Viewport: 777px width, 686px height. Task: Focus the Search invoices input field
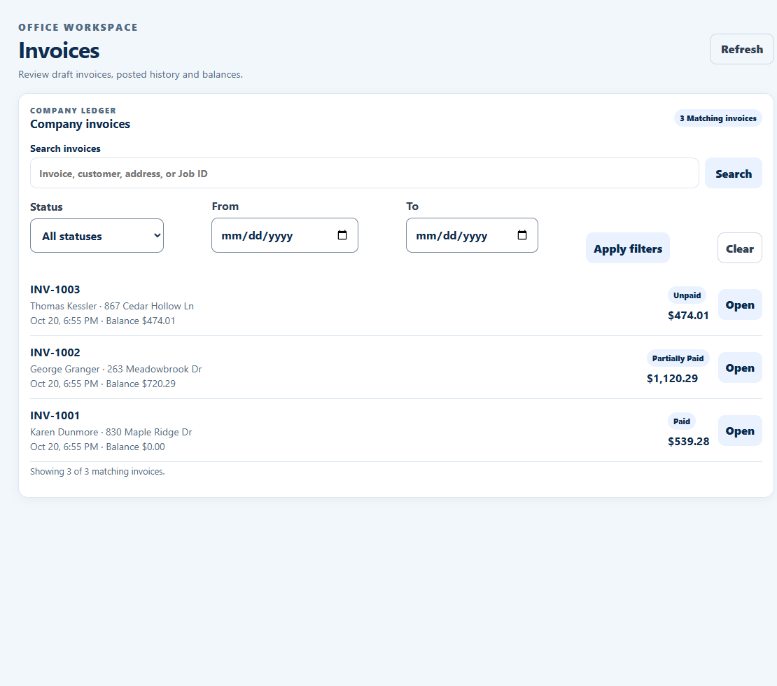click(364, 173)
